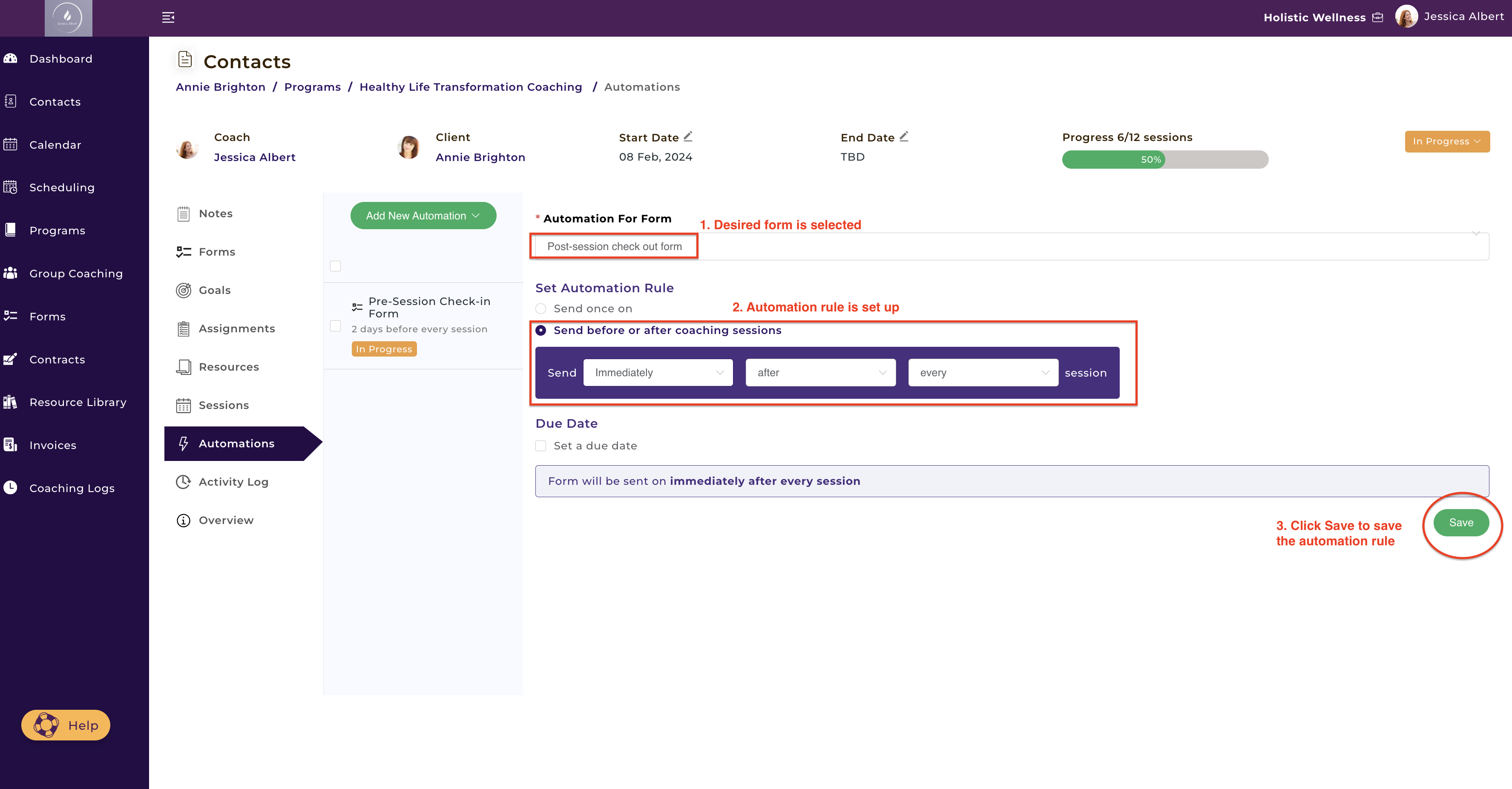Open Resource Library in main sidebar
The width and height of the screenshot is (1512, 789).
pos(78,402)
